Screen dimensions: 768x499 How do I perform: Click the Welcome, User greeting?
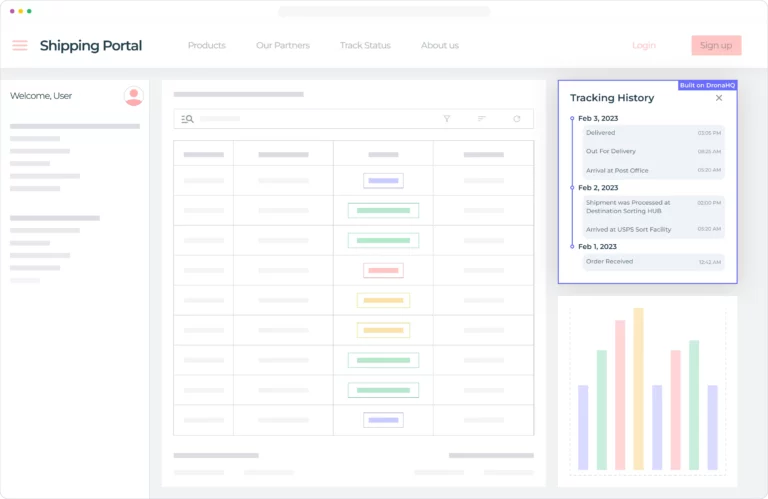(x=41, y=96)
